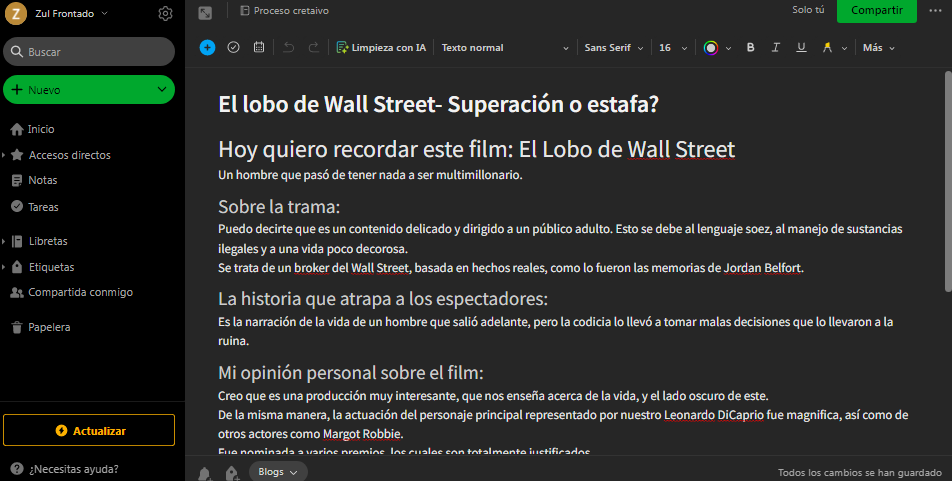Expand the Libretas tree arrow
The image size is (952, 481).
(4, 241)
